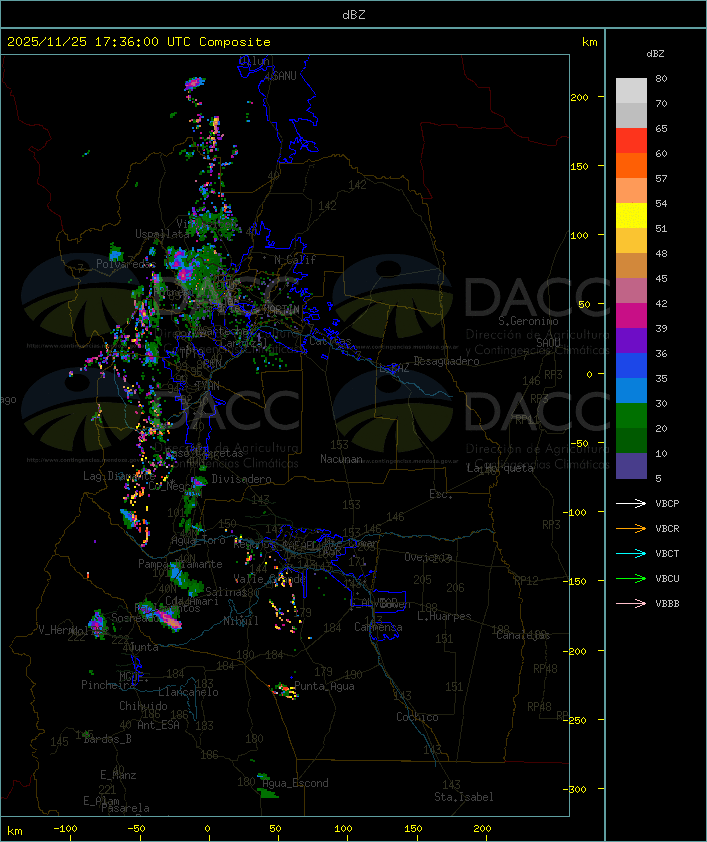Click the timestamp 2025/11/25 17:36:00 UTC Composite
Image resolution: width=707 pixels, height=842 pixels.
(139, 42)
